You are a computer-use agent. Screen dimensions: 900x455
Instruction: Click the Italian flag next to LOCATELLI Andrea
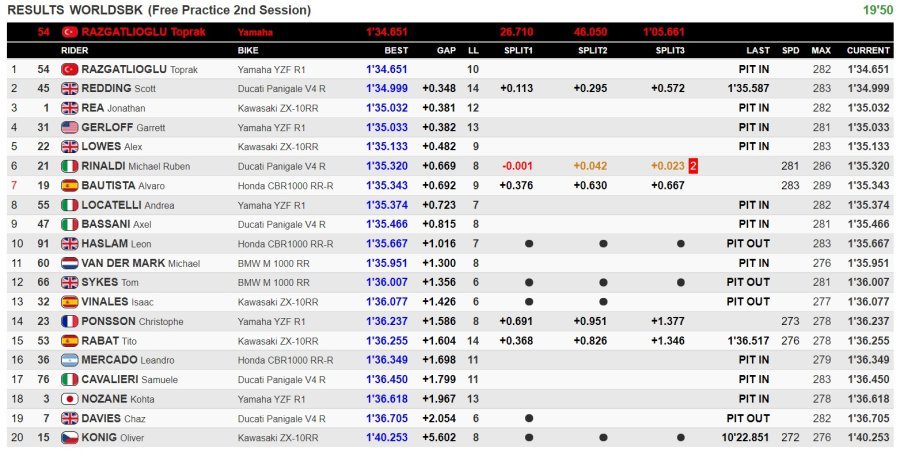click(69, 205)
